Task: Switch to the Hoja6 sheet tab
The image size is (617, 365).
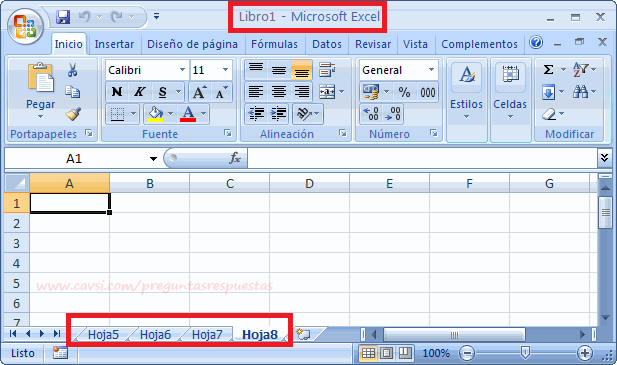Action: (155, 335)
